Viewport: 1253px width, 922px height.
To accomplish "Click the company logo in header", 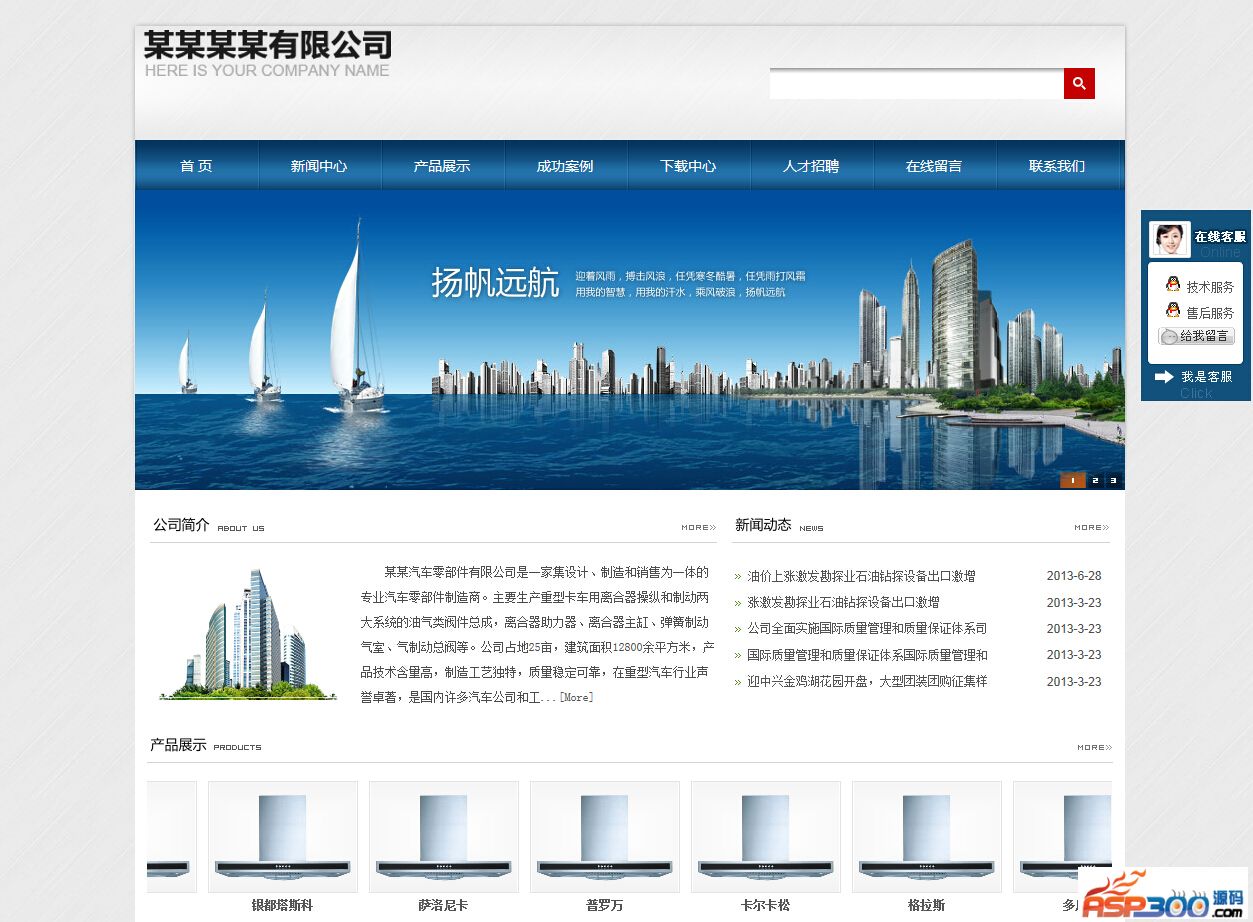I will point(267,54).
